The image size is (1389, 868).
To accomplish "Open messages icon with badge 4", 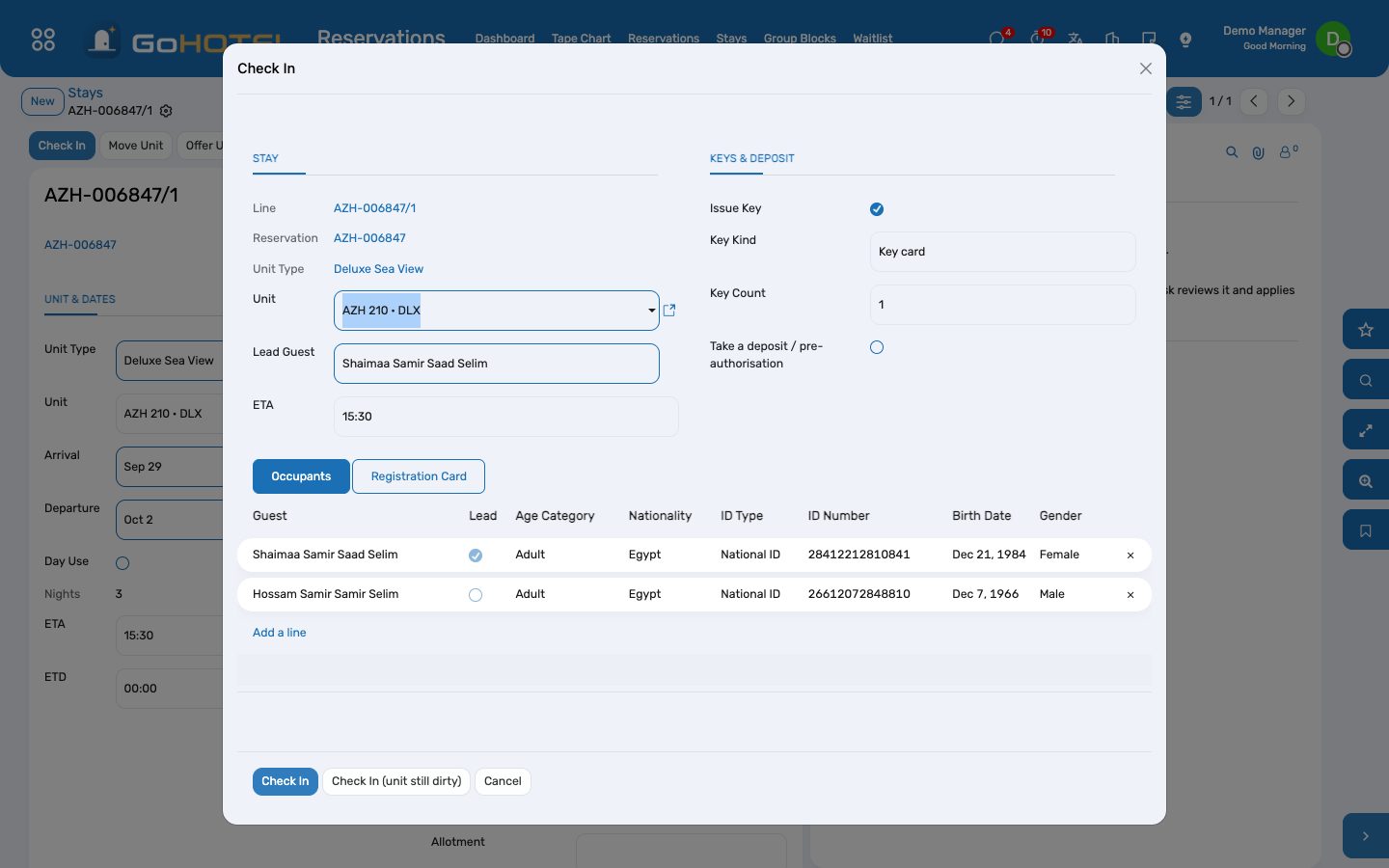I will 999,39.
